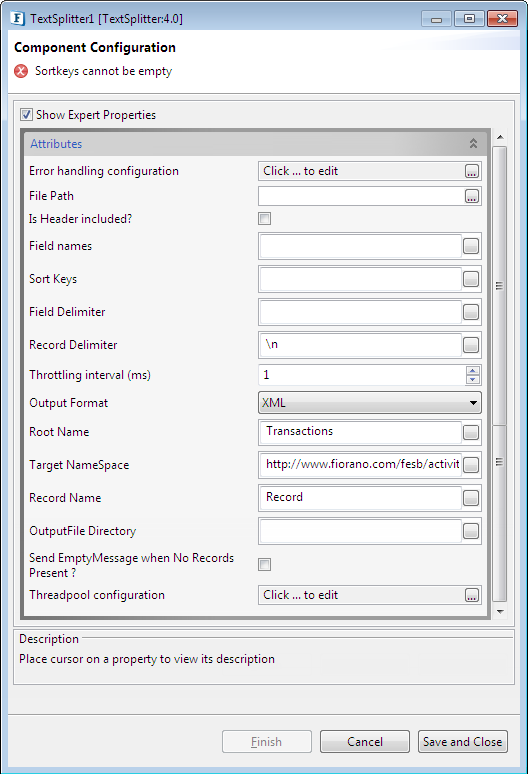Enable Is Header included checkbox
This screenshot has height=774, width=528.
[x=264, y=219]
